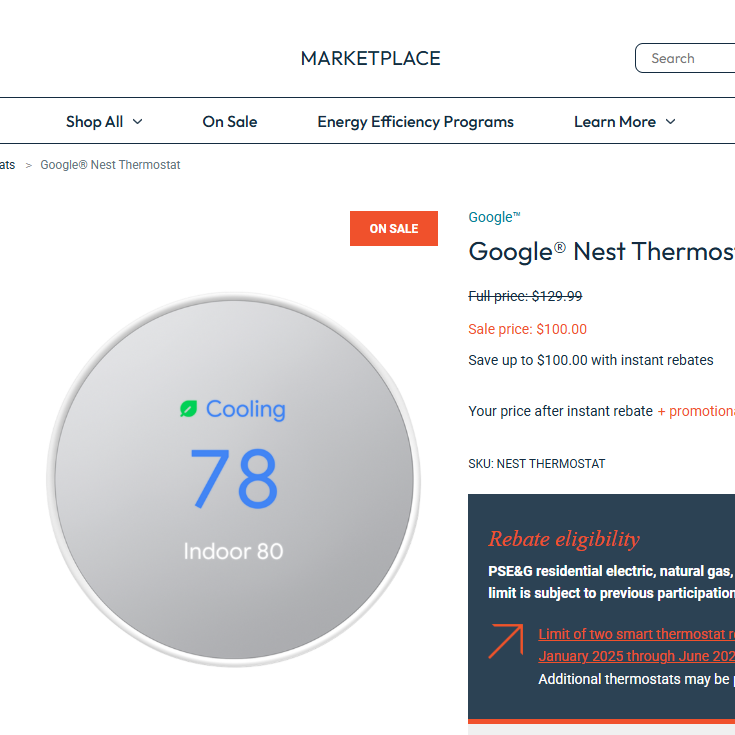Select the Learn More menu item
Viewport: 735px width, 735px height.
pos(614,122)
